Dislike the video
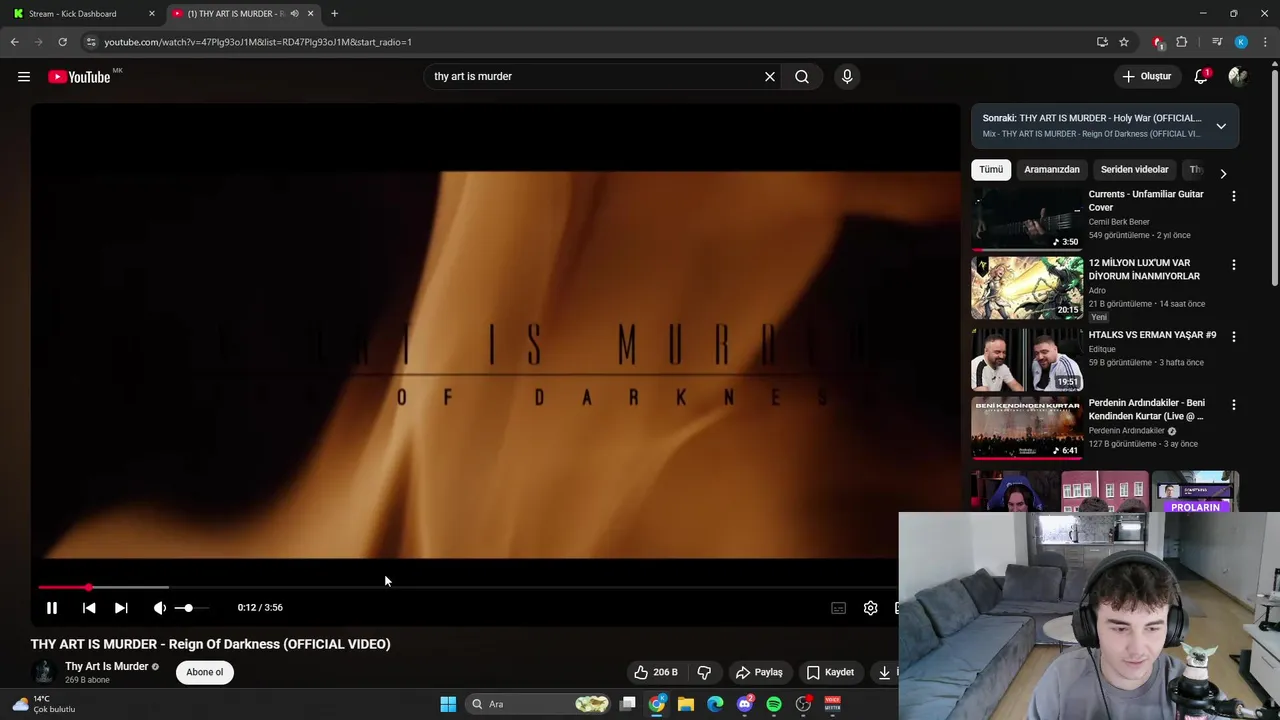Viewport: 1280px width, 720px height. pyautogui.click(x=704, y=673)
